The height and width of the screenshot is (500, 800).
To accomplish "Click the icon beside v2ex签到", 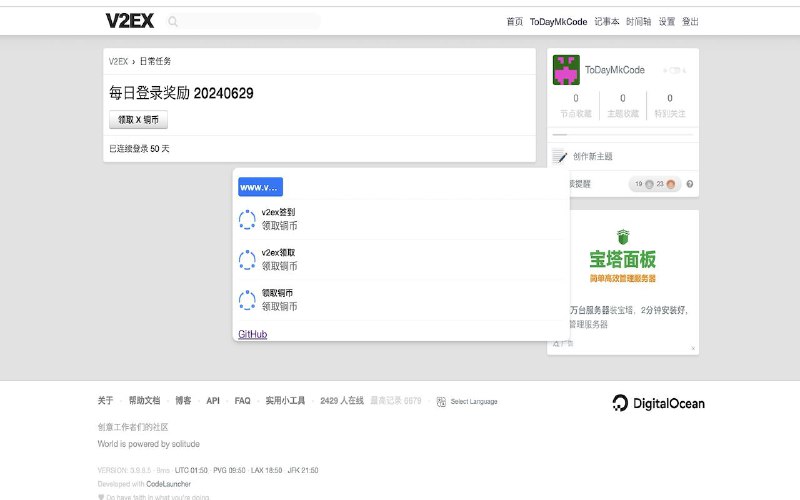I will tap(247, 219).
